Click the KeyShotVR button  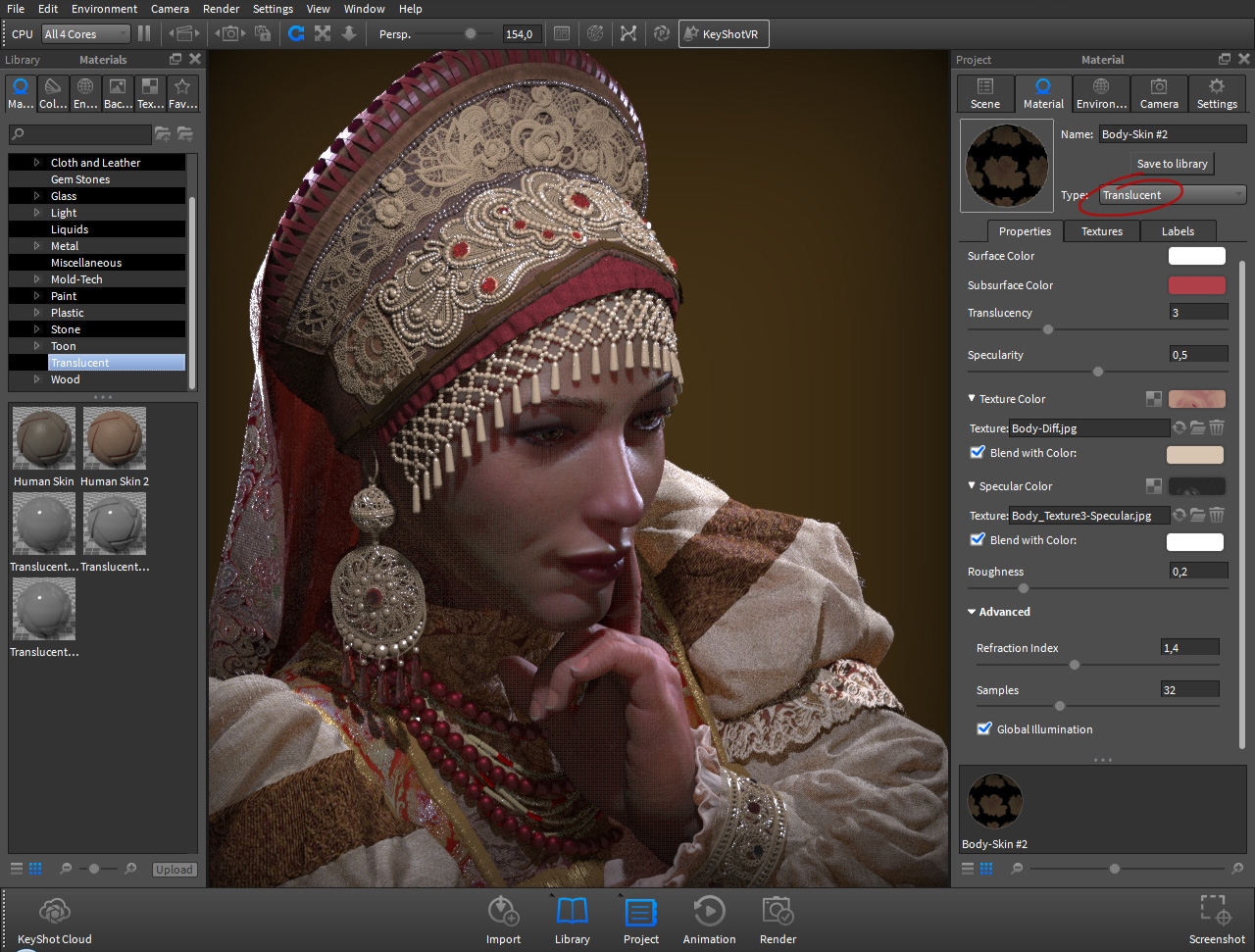click(x=724, y=33)
